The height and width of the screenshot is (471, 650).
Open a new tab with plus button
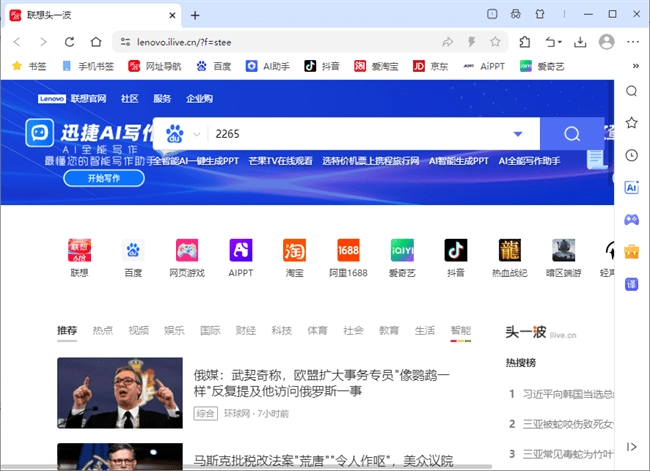195,15
